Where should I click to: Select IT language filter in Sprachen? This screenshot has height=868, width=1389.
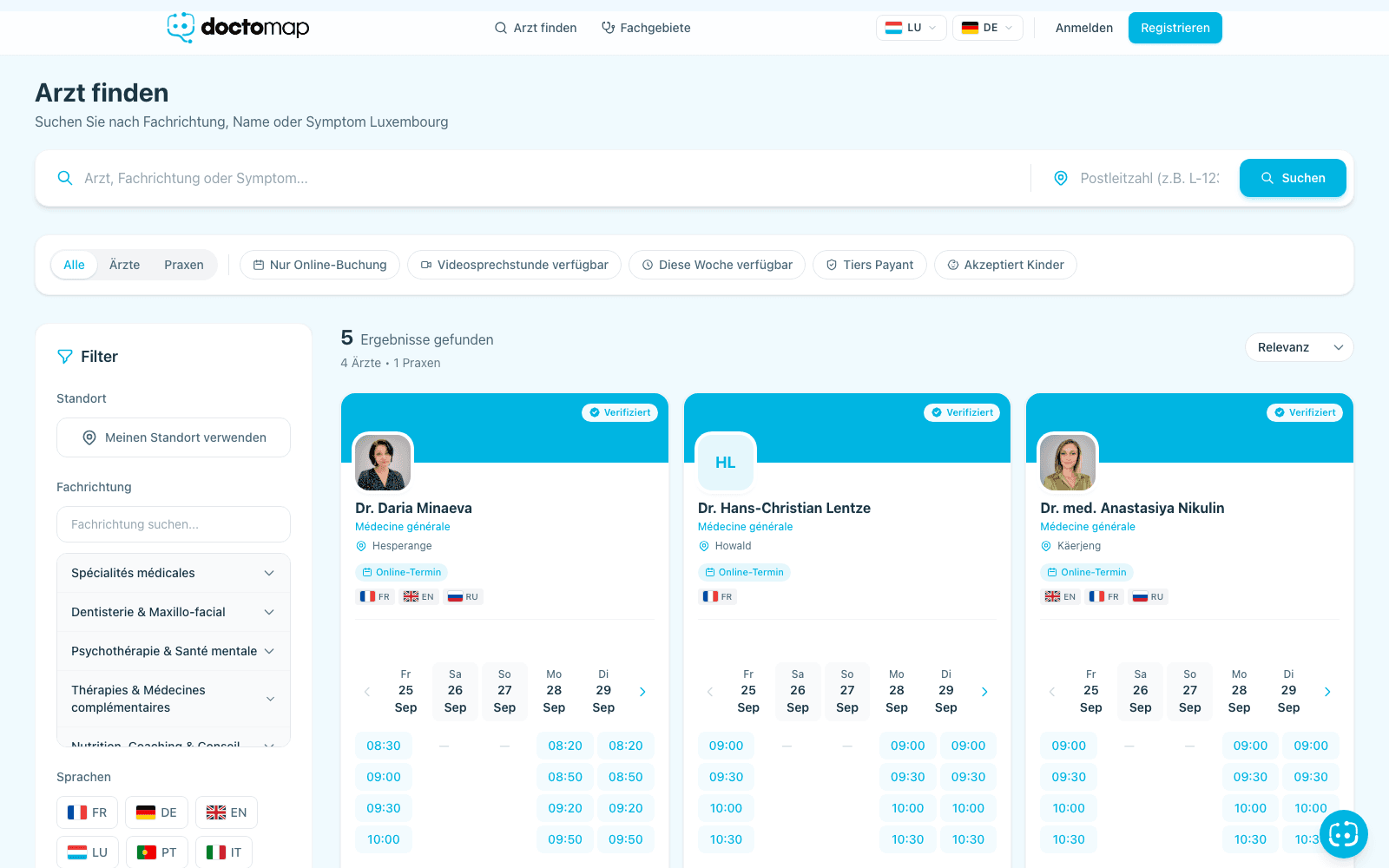tap(224, 852)
